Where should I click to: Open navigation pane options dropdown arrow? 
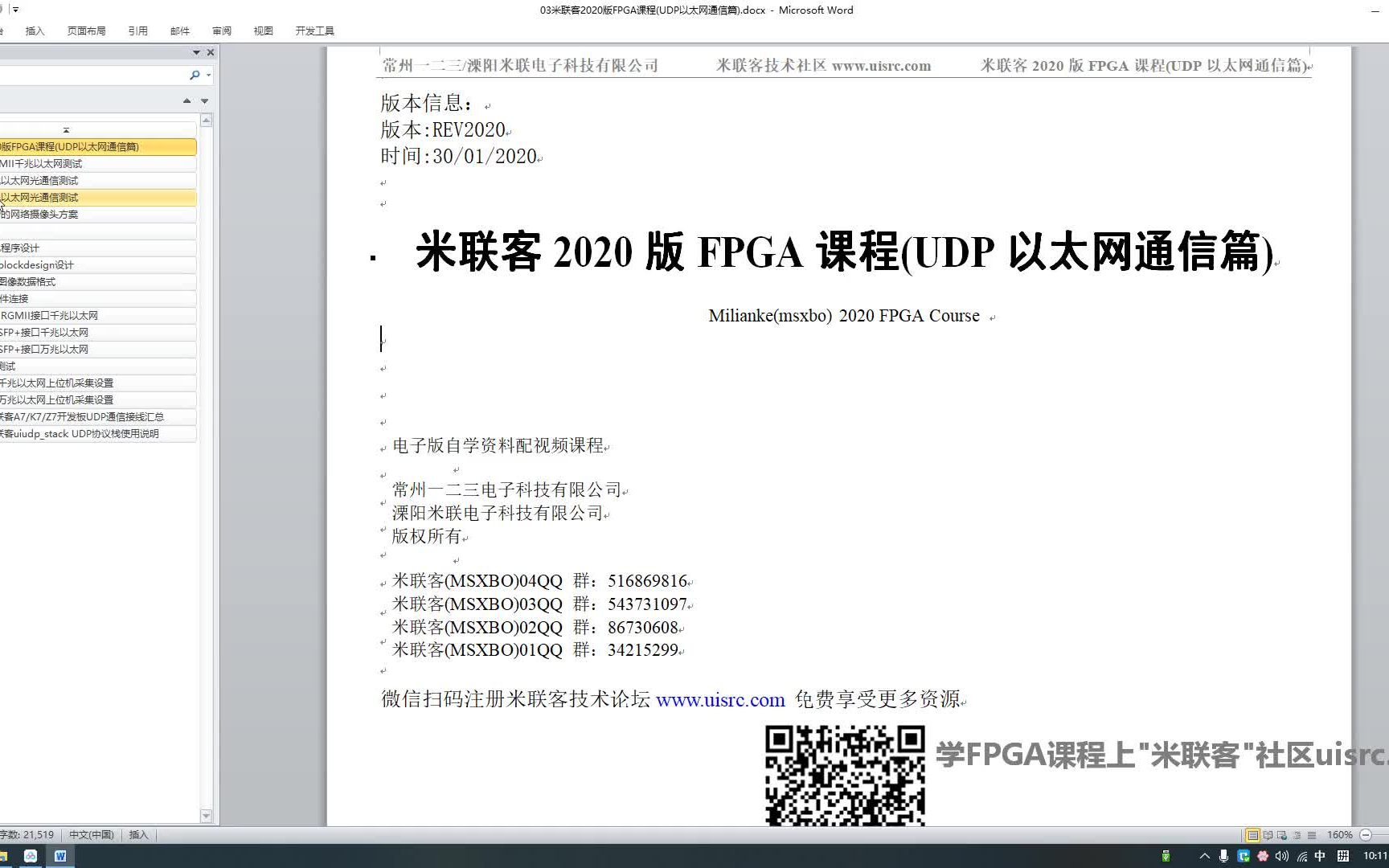[196, 52]
